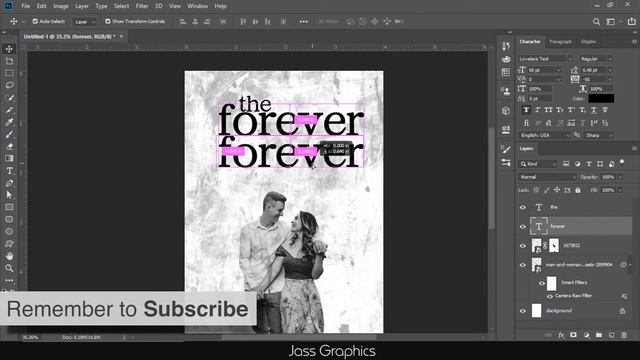This screenshot has width=640, height=360.
Task: Toggle Faux Bold in Character panel
Action: pyautogui.click(x=526, y=110)
